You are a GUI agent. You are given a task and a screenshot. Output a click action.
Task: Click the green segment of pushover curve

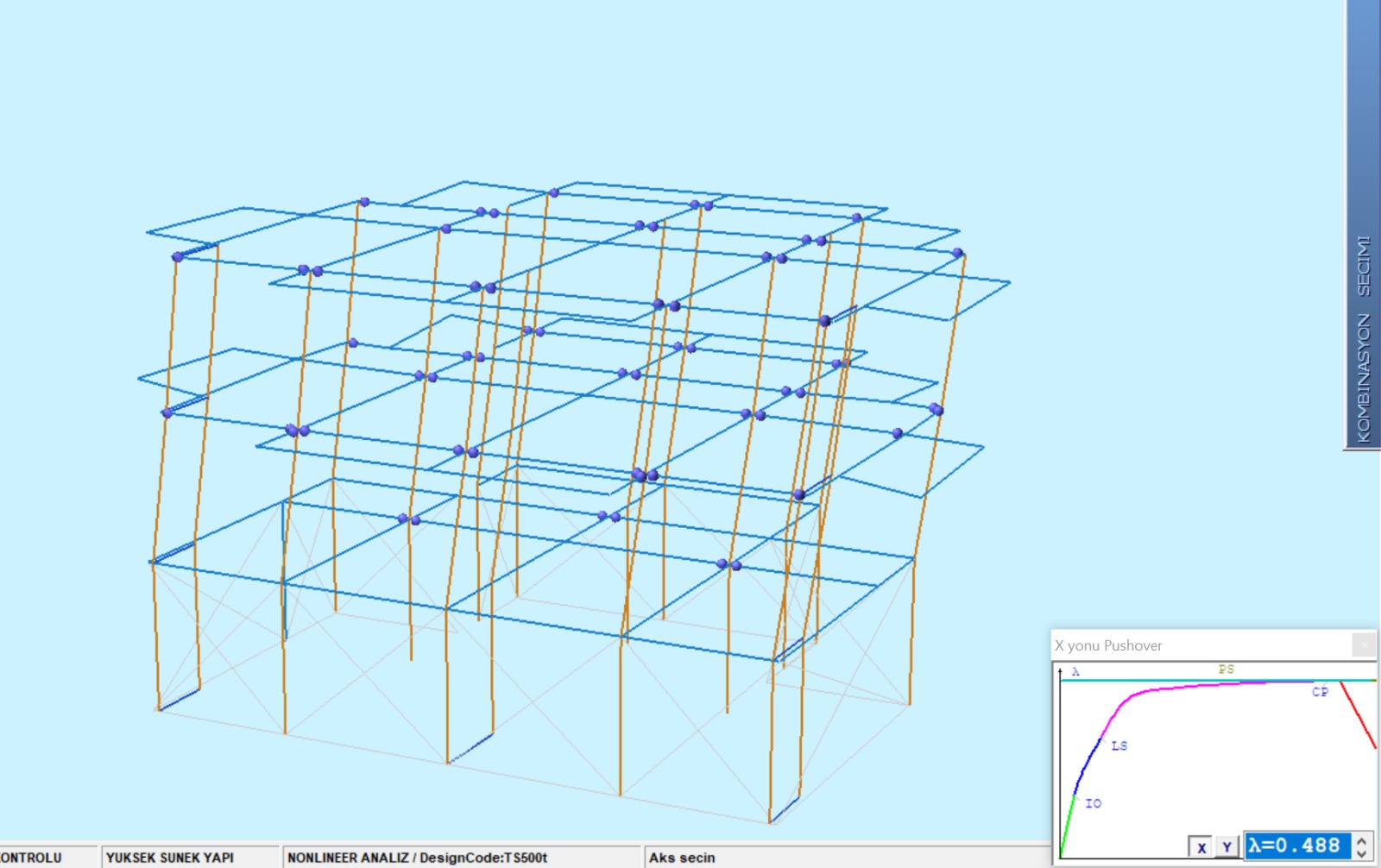(x=1067, y=825)
